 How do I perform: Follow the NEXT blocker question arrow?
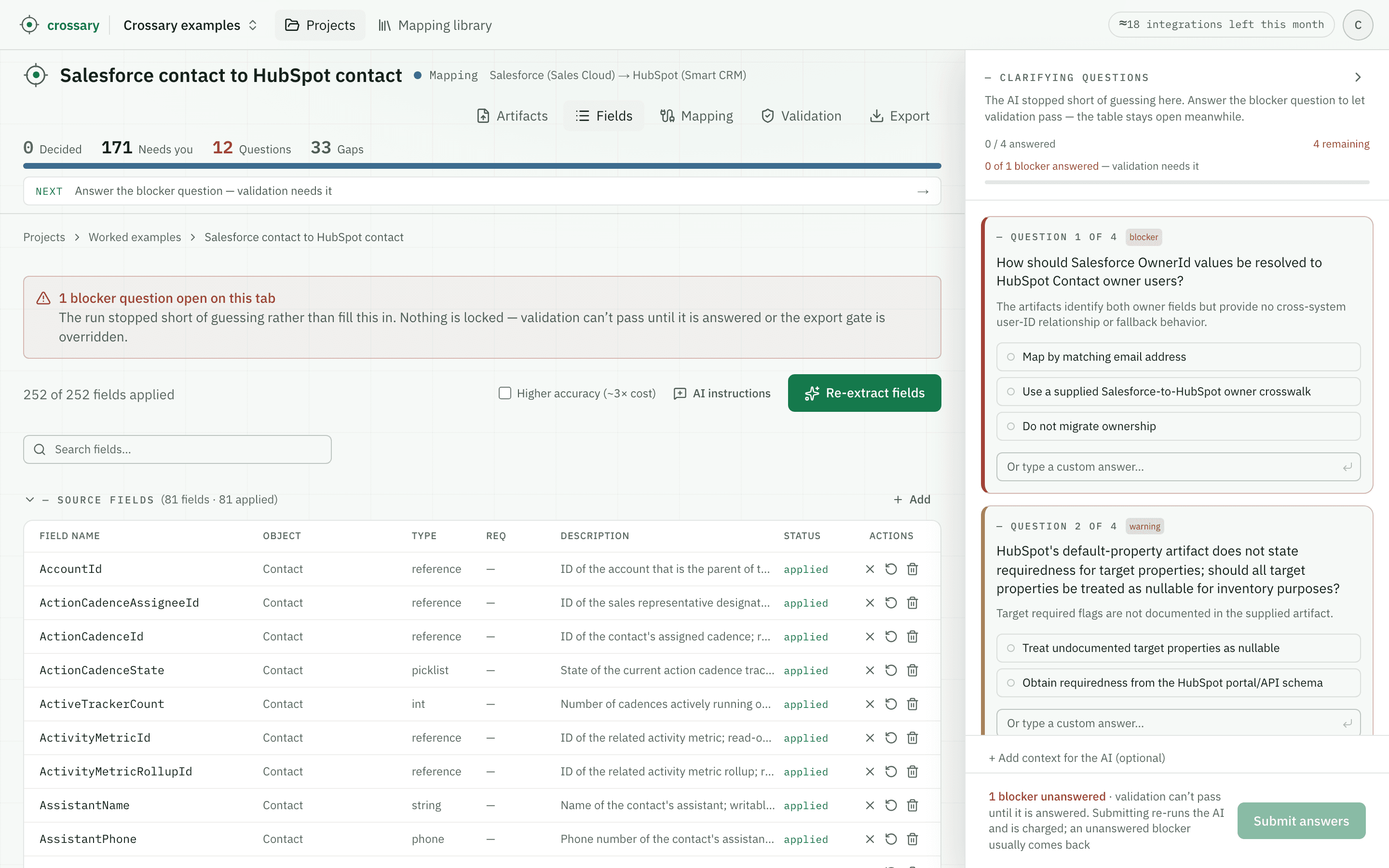(922, 191)
